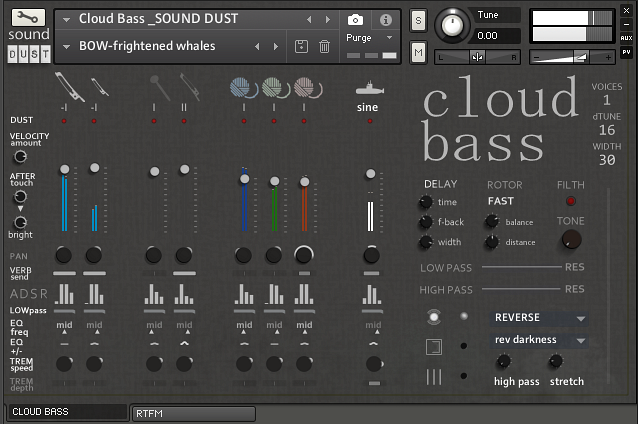Change EQ freq mid on large bow channel
638x424 pixels.
64,325
